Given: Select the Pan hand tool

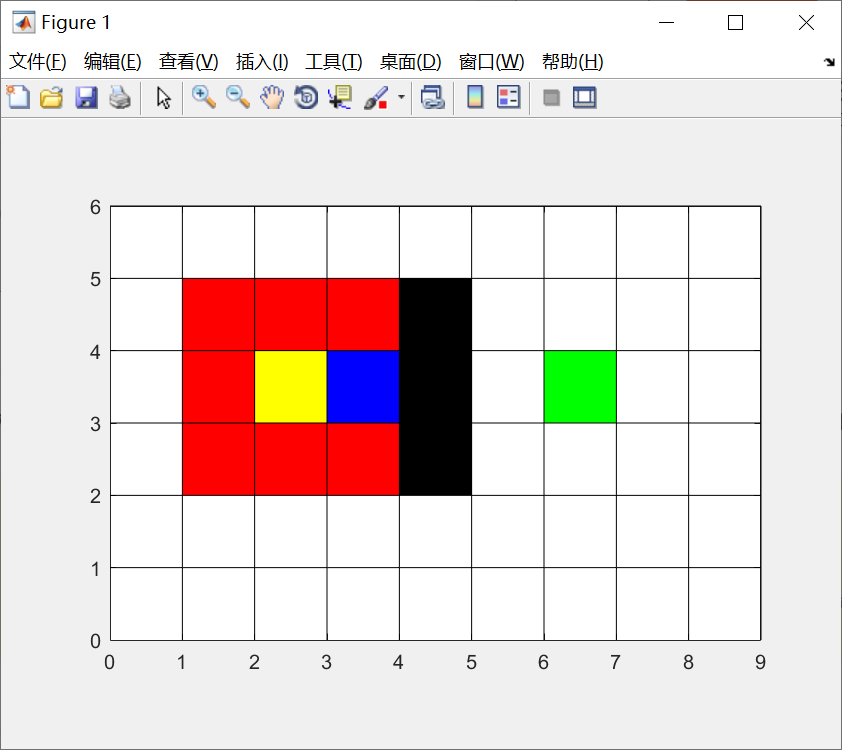Looking at the screenshot, I should coord(272,98).
